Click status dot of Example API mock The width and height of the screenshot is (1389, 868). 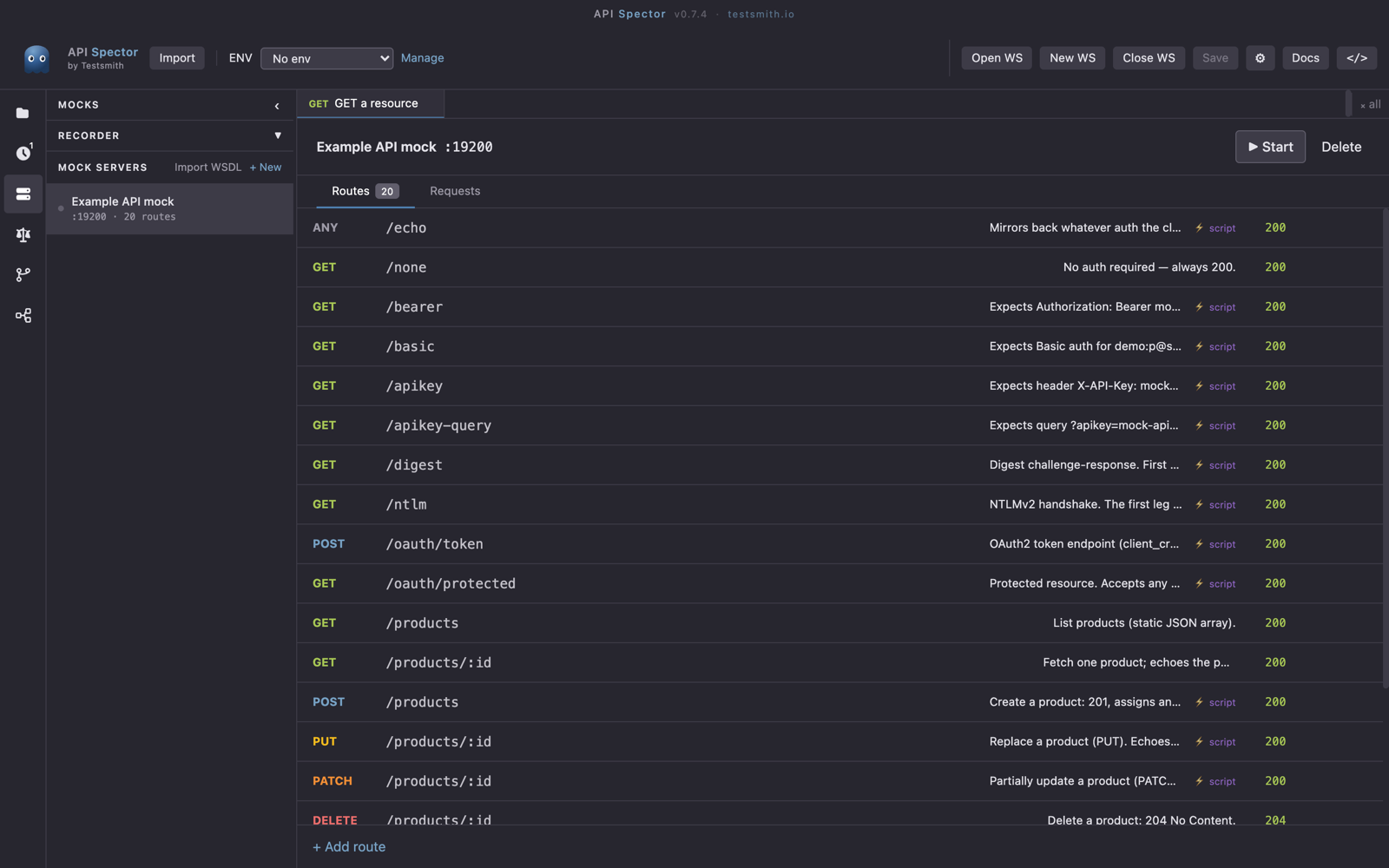point(61,208)
